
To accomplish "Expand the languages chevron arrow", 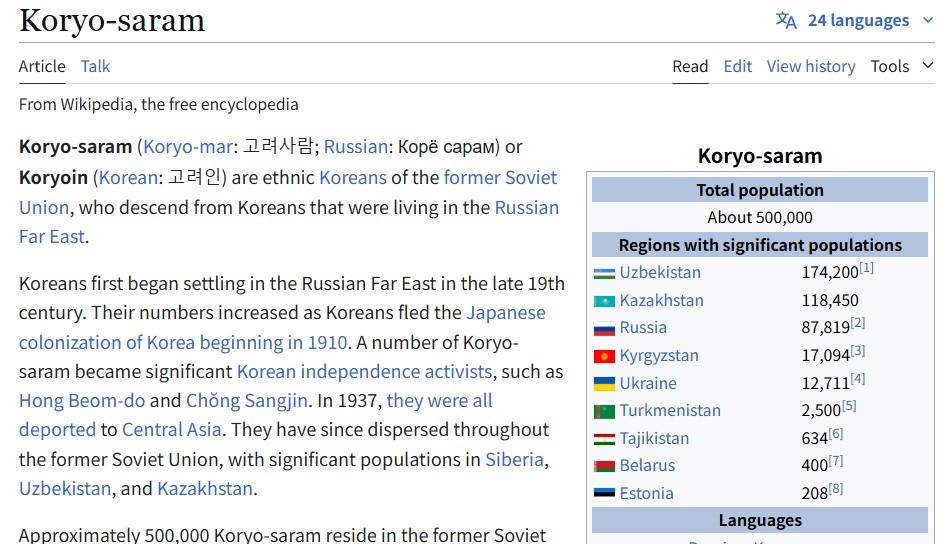I will (x=928, y=20).
